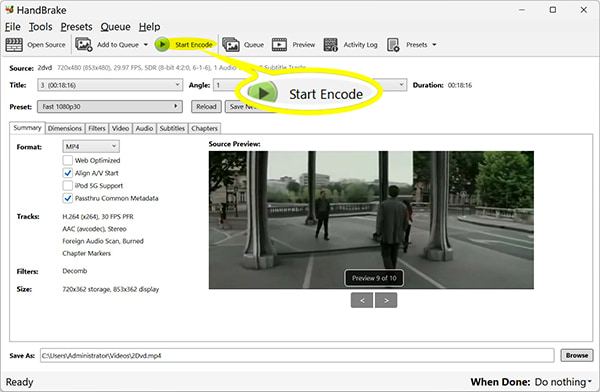Expand the Add to Queue dropdown arrow
Viewport: 600px width, 392px height.
(146, 45)
